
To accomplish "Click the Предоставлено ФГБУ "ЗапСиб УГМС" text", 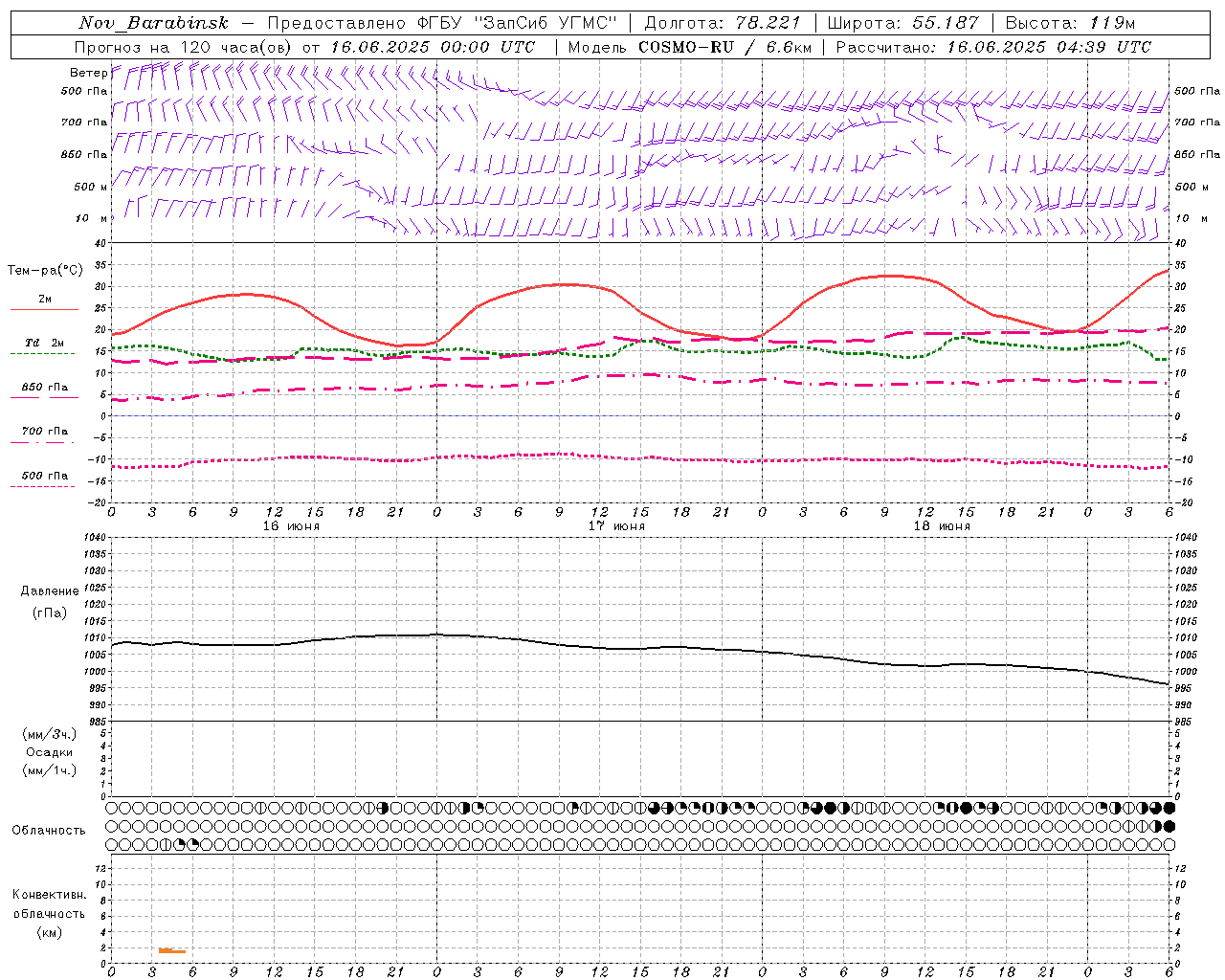I will pos(442,23).
